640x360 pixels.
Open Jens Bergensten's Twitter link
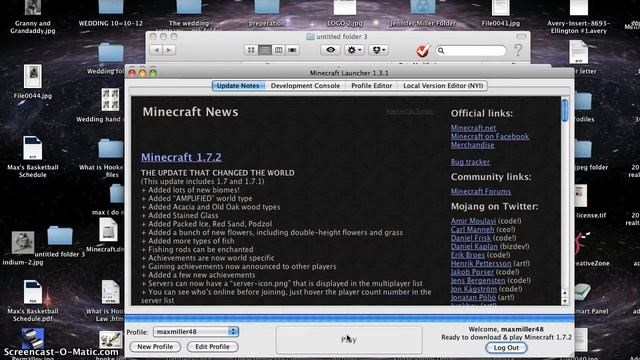478,280
